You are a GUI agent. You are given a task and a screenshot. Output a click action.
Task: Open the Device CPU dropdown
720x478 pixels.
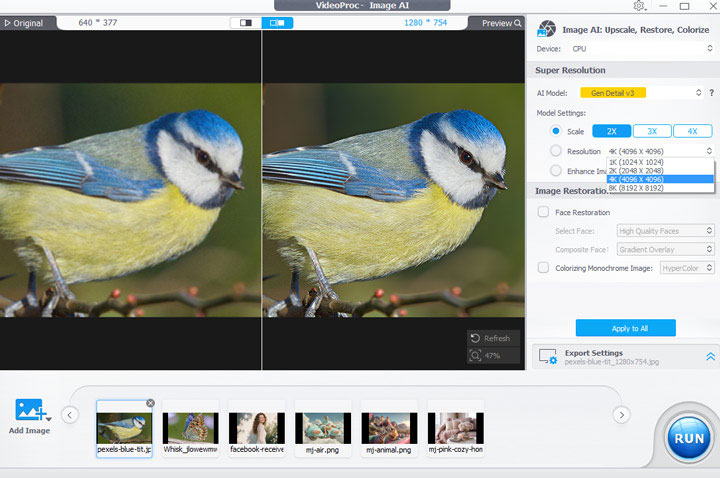[640, 48]
